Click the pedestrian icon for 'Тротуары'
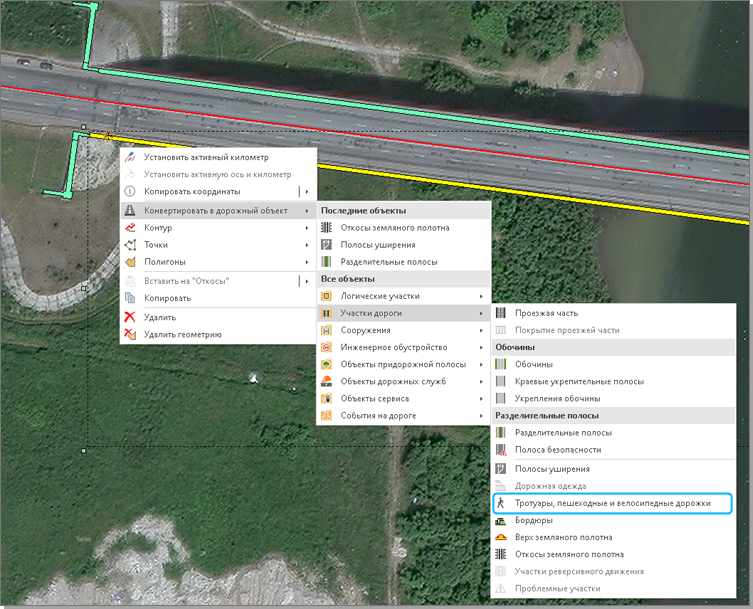Image resolution: width=753 pixels, height=609 pixels. tap(501, 503)
